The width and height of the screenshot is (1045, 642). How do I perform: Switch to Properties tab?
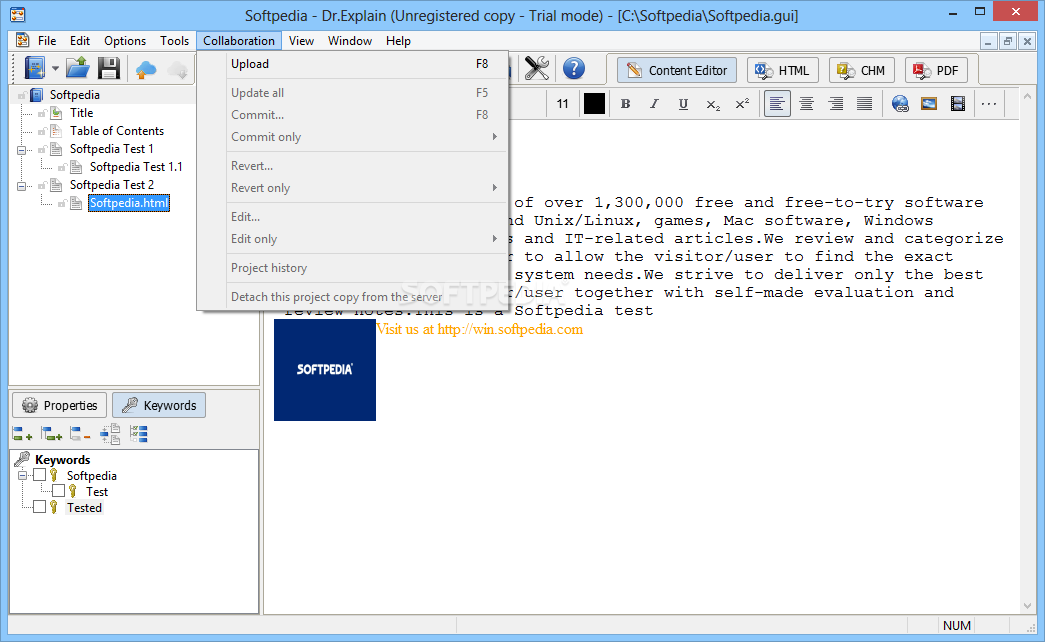click(59, 405)
